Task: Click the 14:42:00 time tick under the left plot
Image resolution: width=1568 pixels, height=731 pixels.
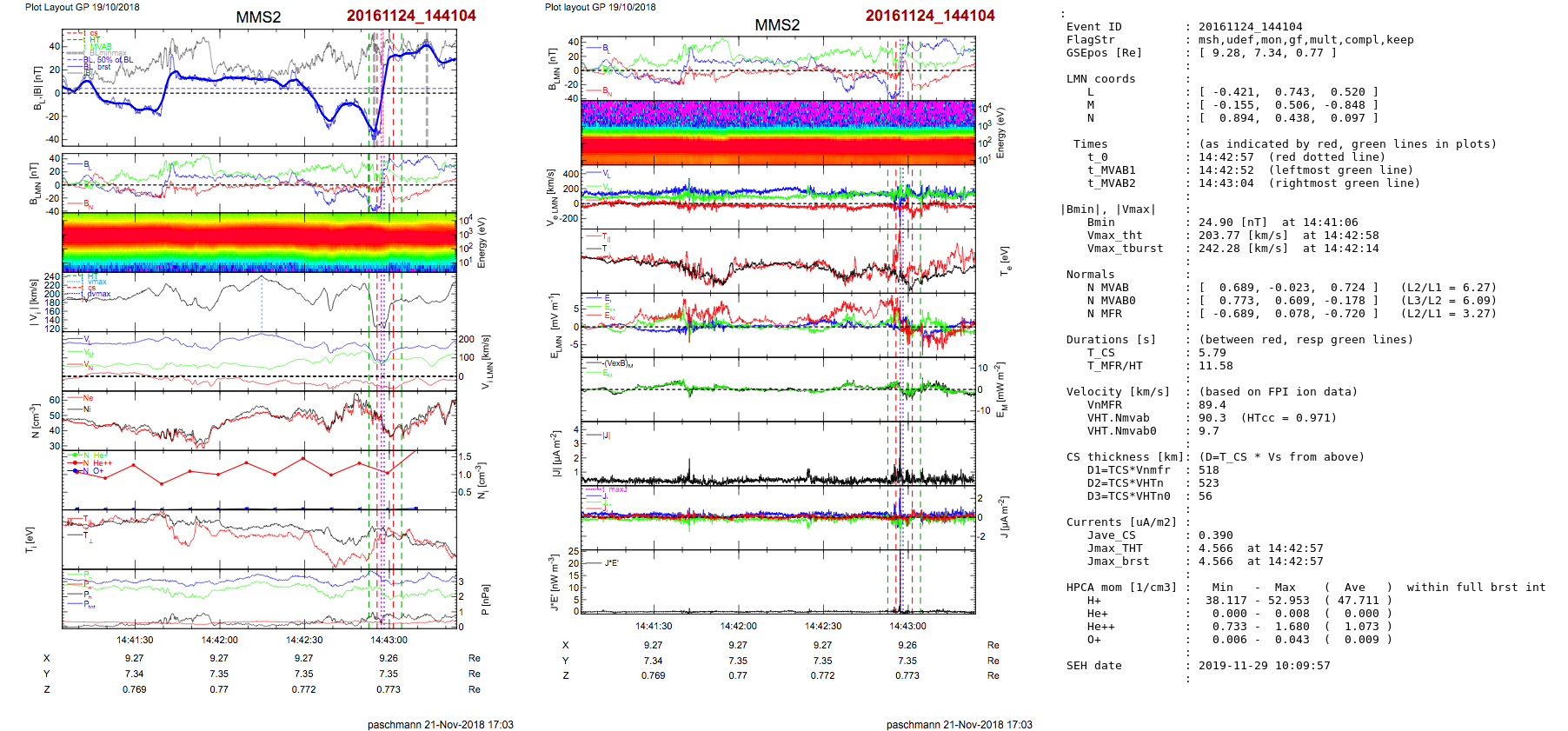Action: (219, 640)
